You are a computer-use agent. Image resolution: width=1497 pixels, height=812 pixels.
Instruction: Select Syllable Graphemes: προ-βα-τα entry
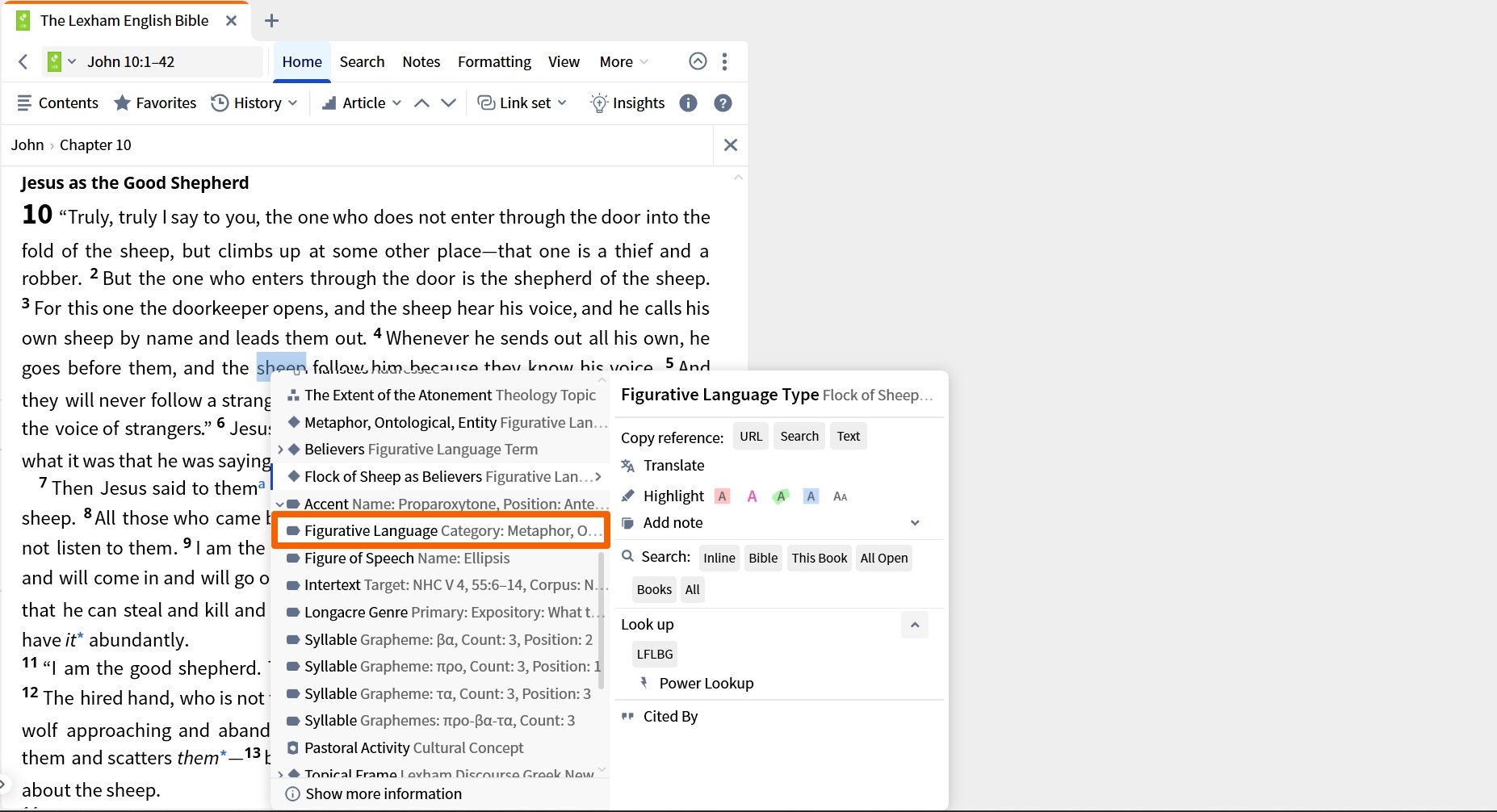441,720
